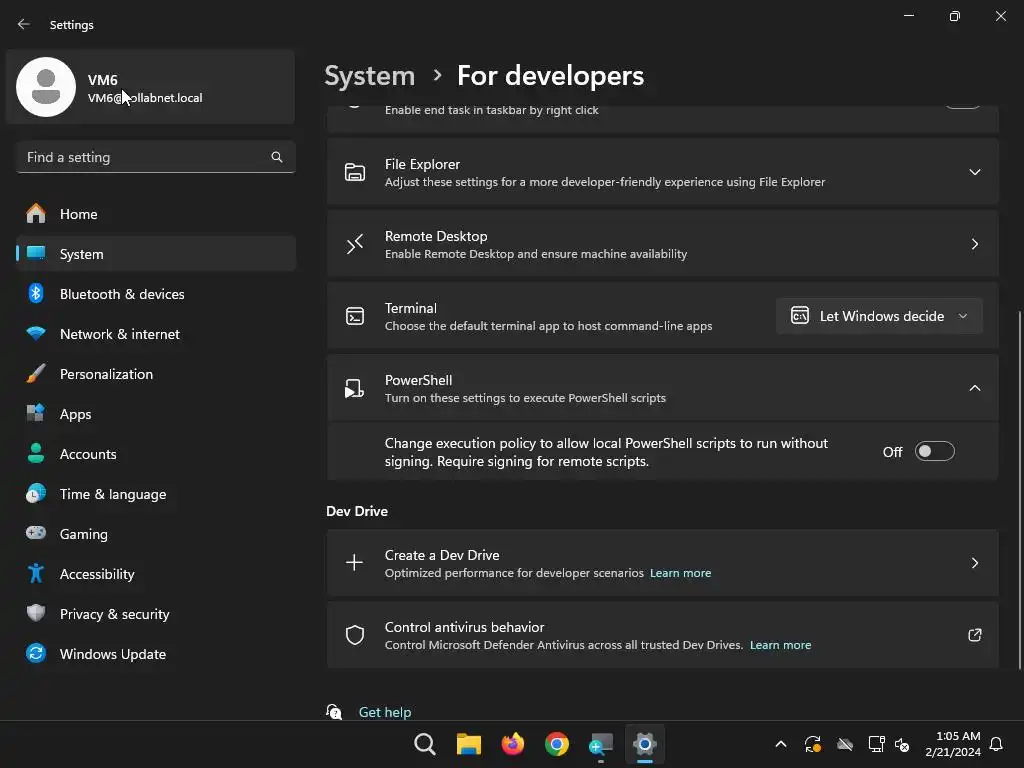Click the Privacy & security shield icon
The width and height of the screenshot is (1024, 768).
pos(36,613)
